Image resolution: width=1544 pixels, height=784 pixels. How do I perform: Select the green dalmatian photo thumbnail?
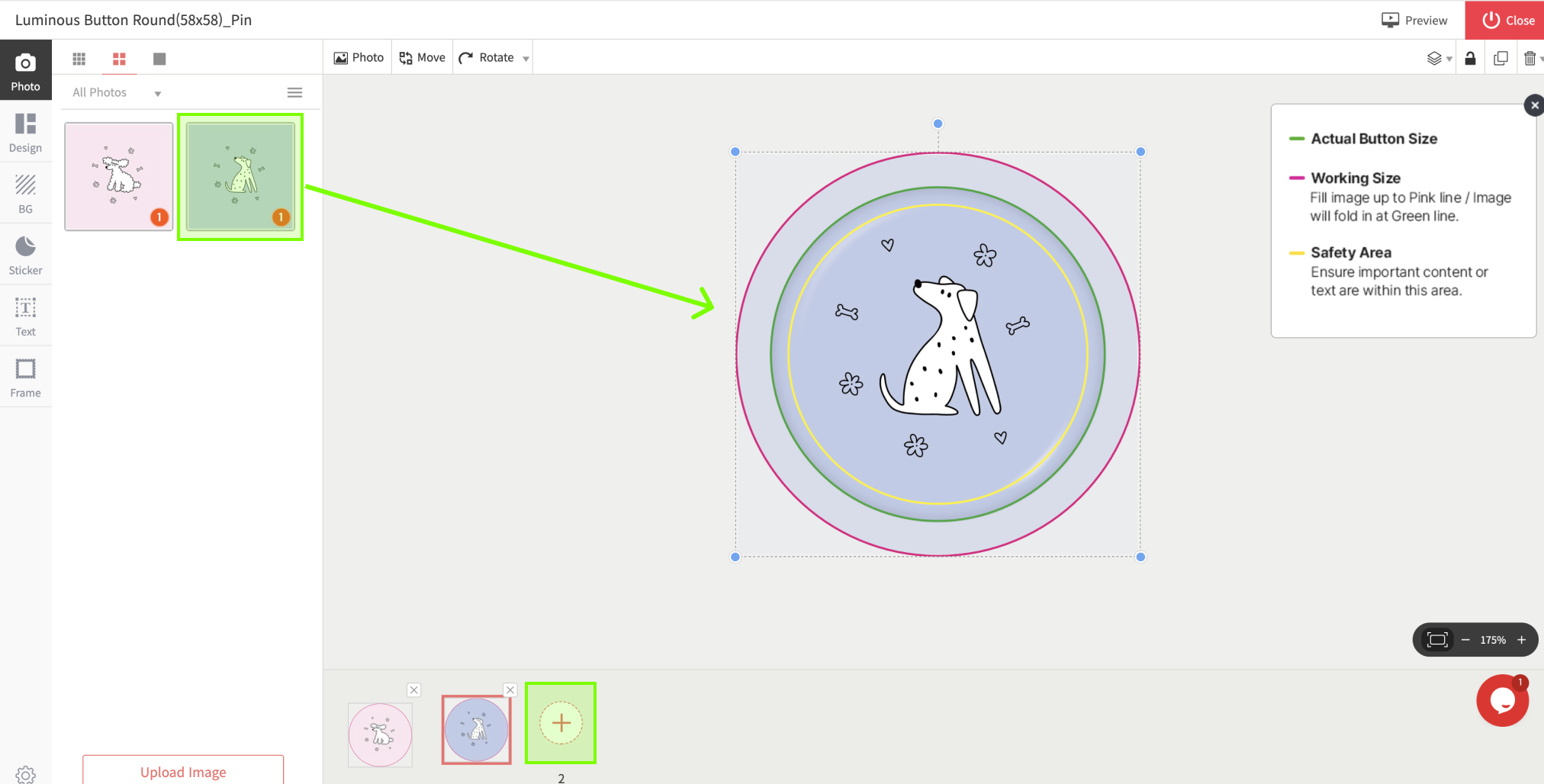click(x=240, y=176)
